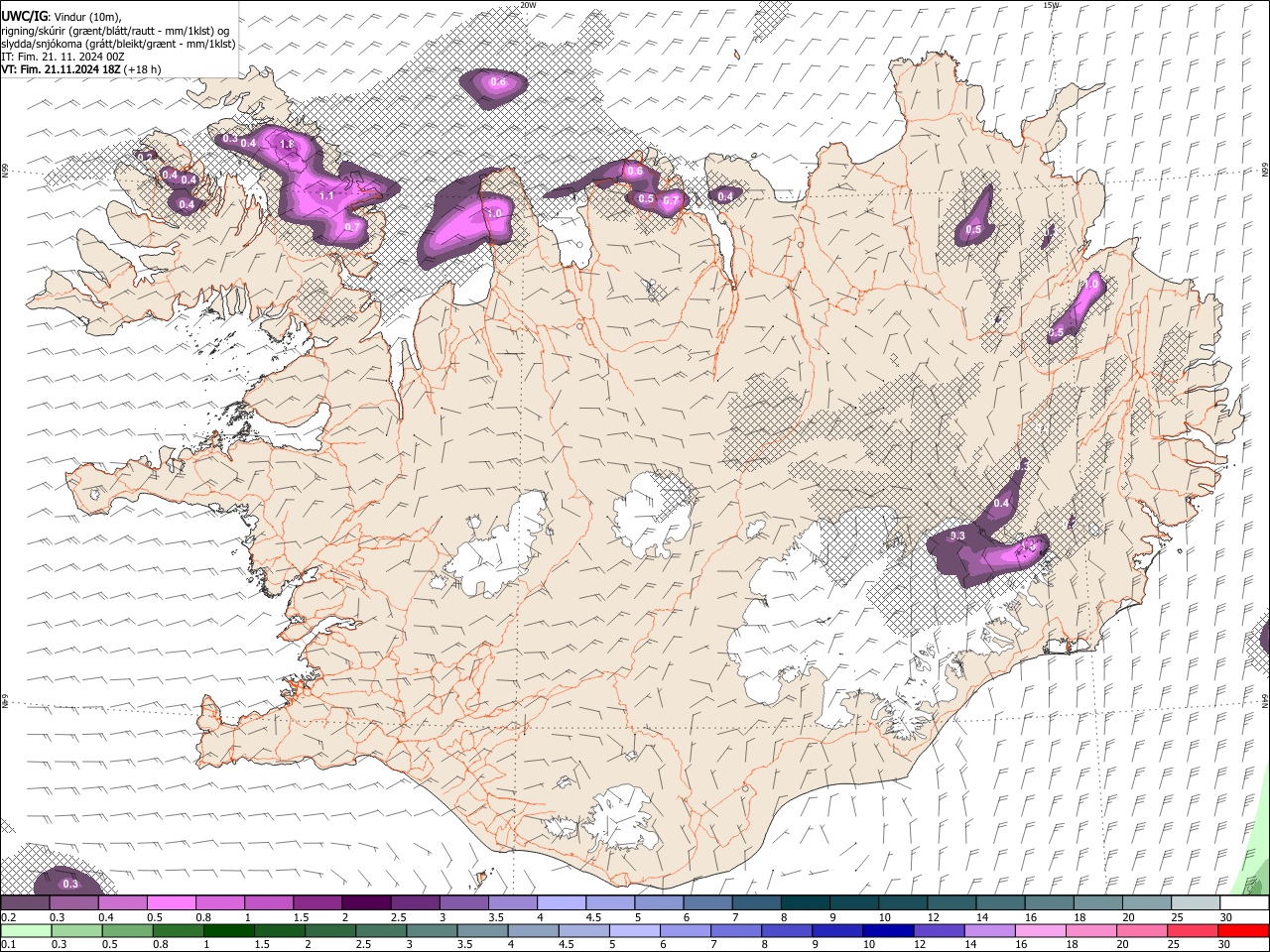The width and height of the screenshot is (1270, 952).
Task: Click the 30 label in bottom legend row
Action: click(x=1225, y=945)
